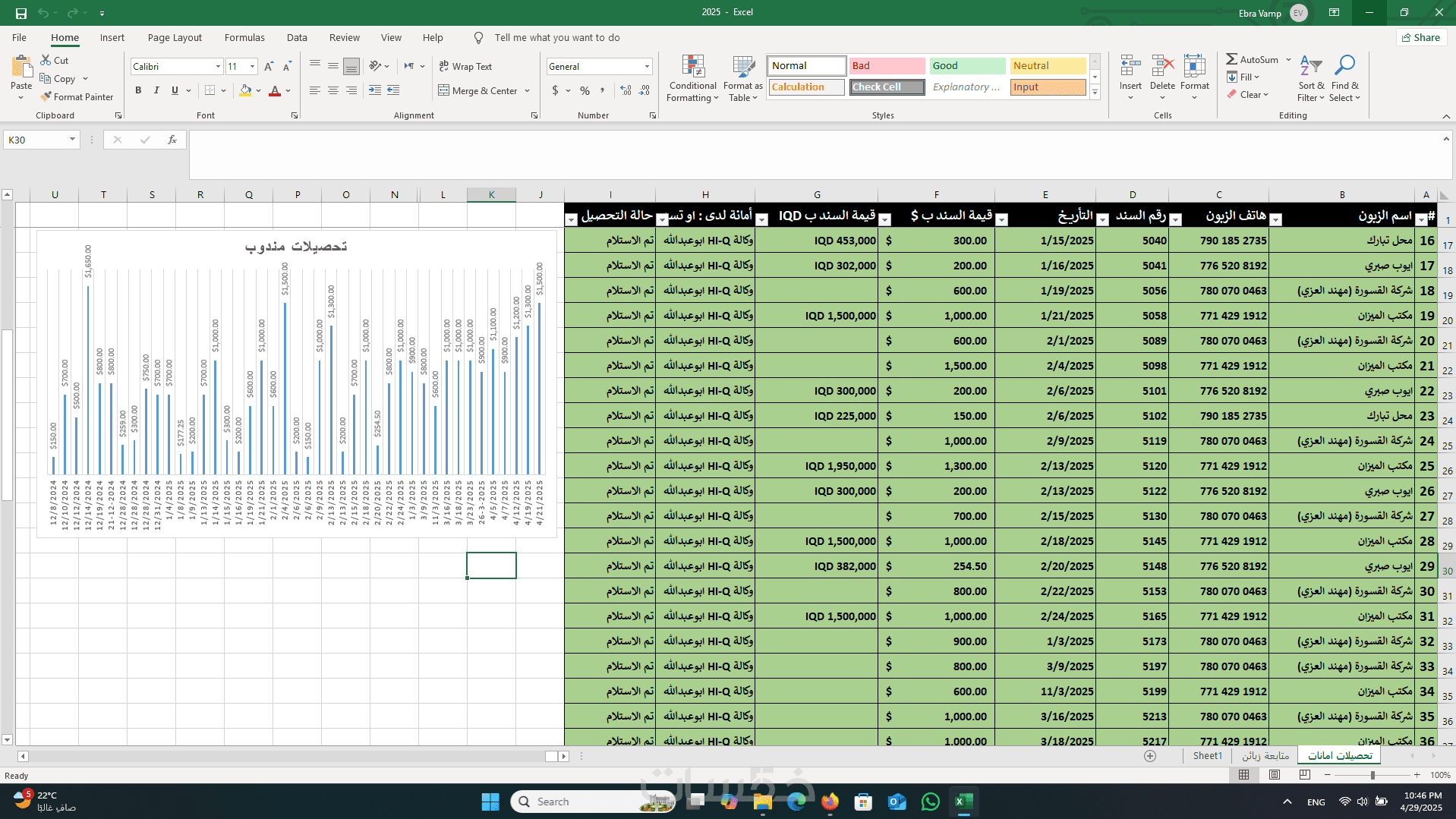Open Find & Select tool
The width and height of the screenshot is (1456, 819).
click(x=1344, y=78)
